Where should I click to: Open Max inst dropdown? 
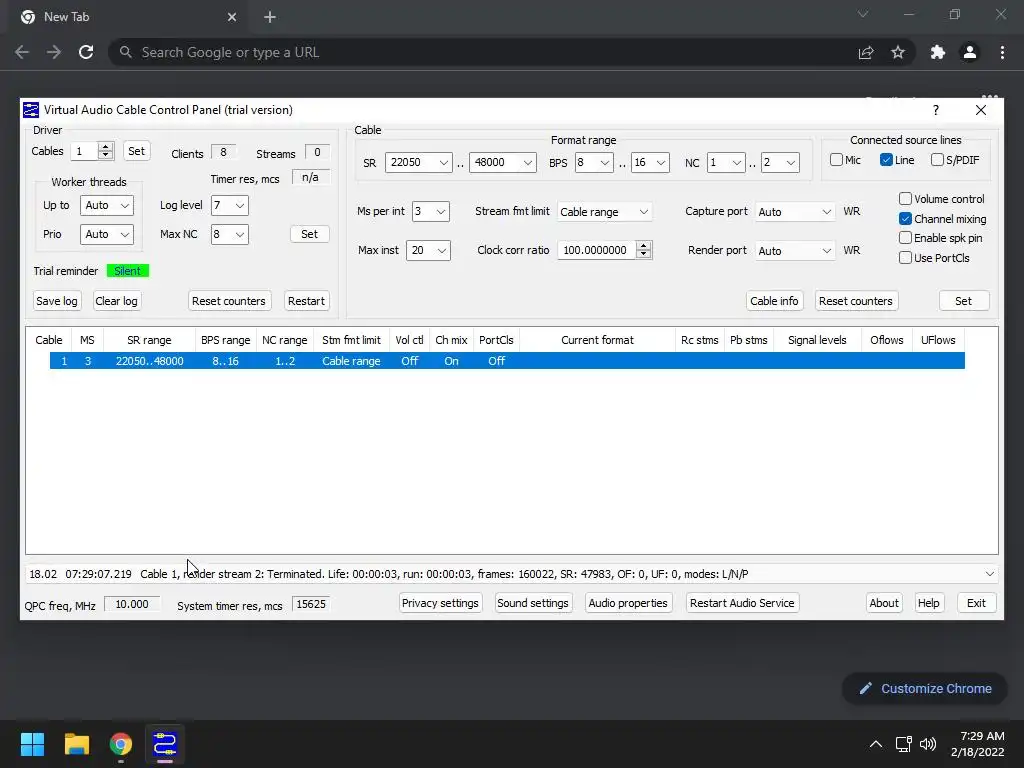tap(428, 250)
